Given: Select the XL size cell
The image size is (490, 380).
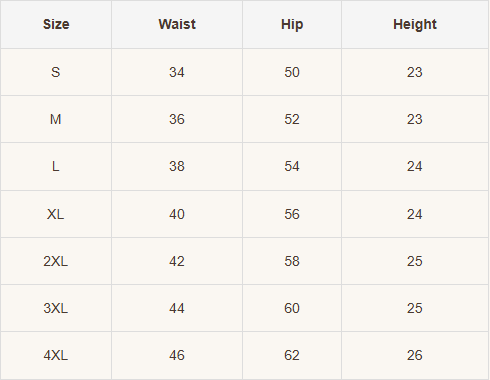Looking at the screenshot, I should [56, 214].
